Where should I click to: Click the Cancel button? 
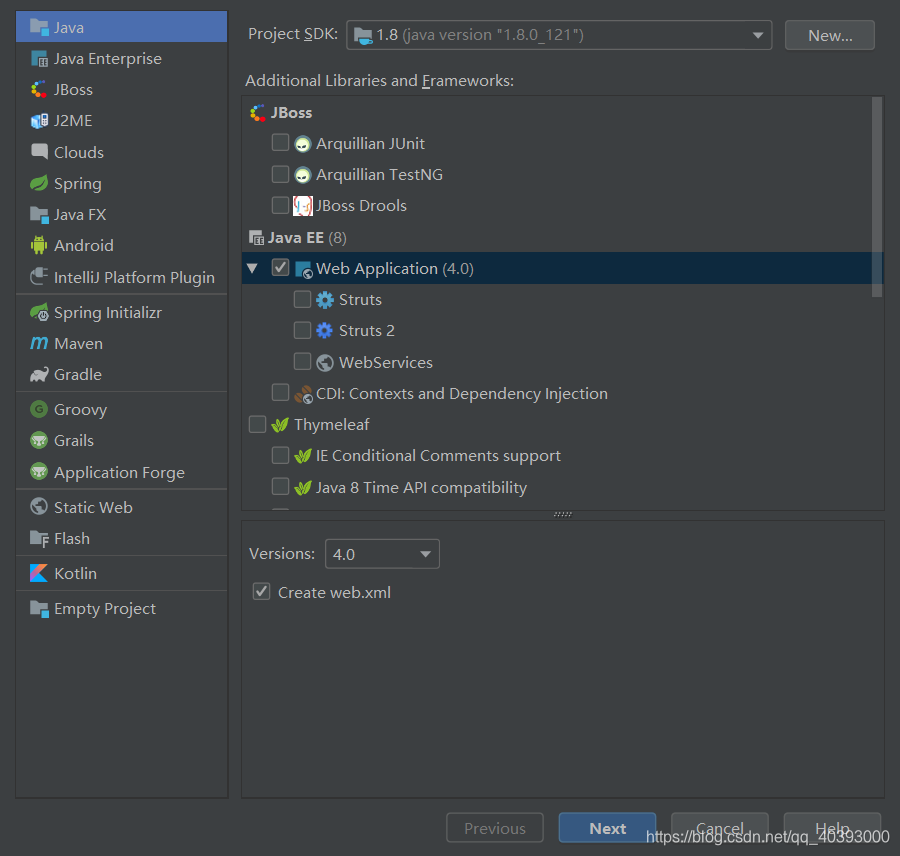click(720, 828)
